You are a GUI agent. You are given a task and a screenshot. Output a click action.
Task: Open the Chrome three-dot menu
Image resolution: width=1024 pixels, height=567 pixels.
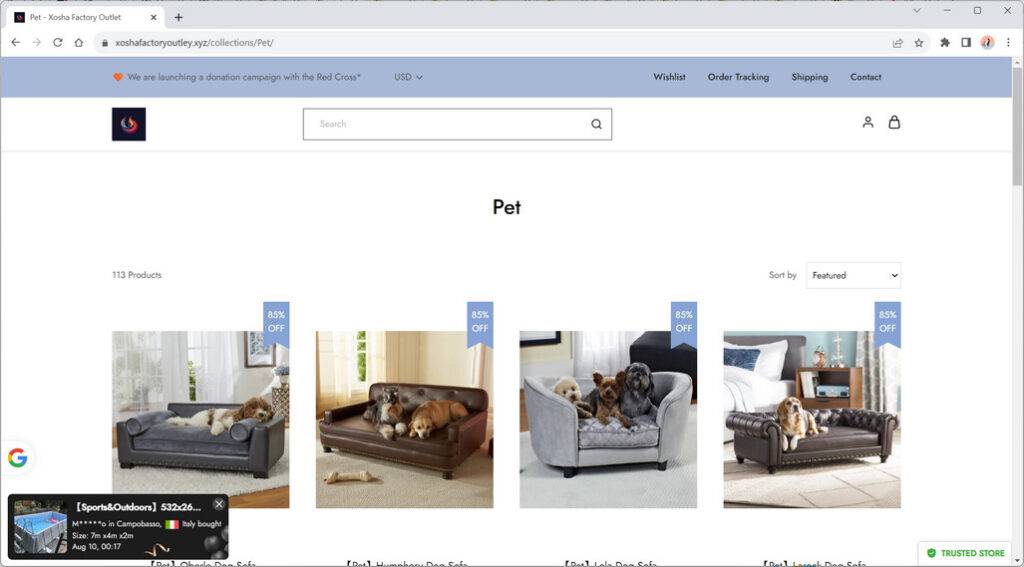[x=1008, y=42]
